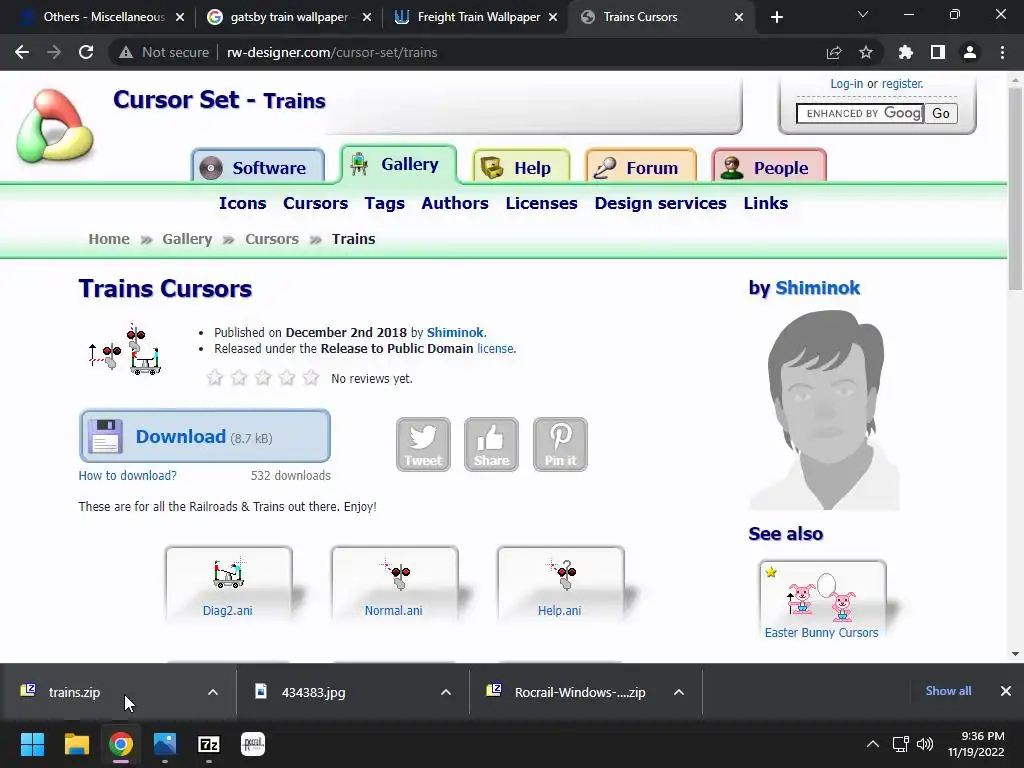
Task: Click the address bar URL
Action: 332,52
